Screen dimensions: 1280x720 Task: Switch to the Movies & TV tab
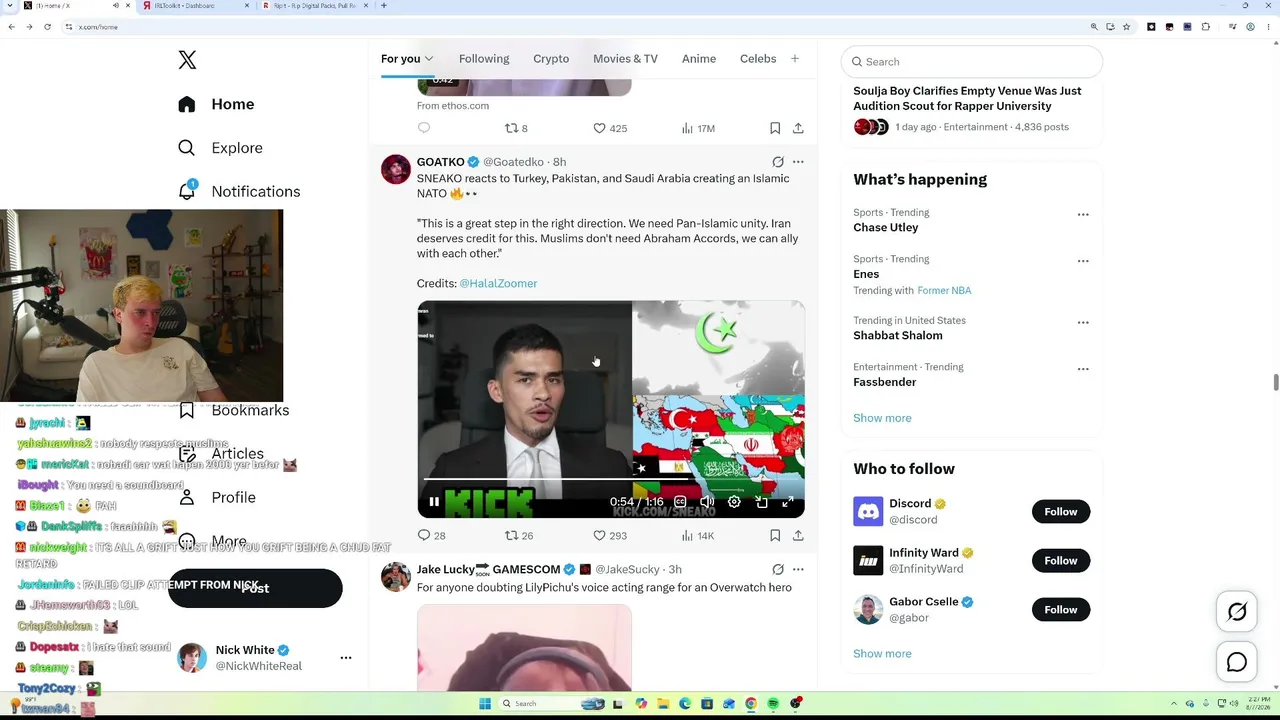click(625, 59)
